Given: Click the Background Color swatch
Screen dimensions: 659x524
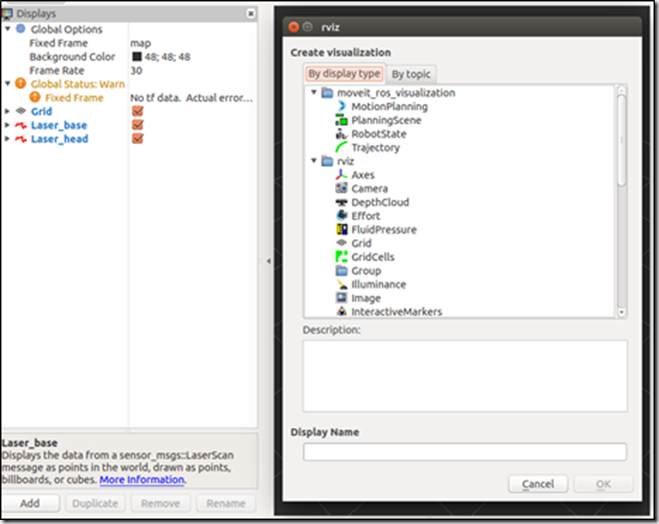Looking at the screenshot, I should click(137, 56).
